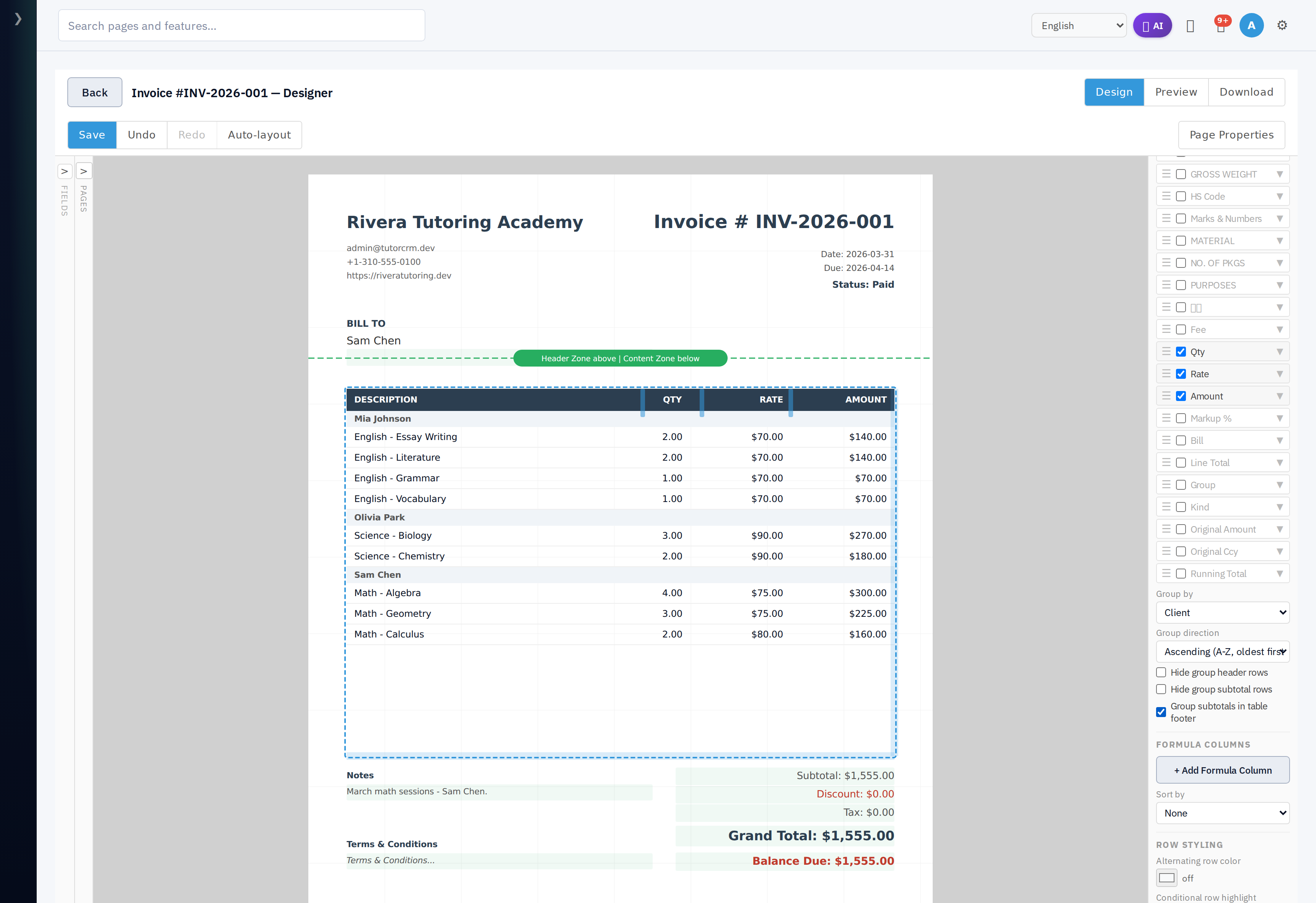Grab the drag handle for Bill row

[1166, 440]
